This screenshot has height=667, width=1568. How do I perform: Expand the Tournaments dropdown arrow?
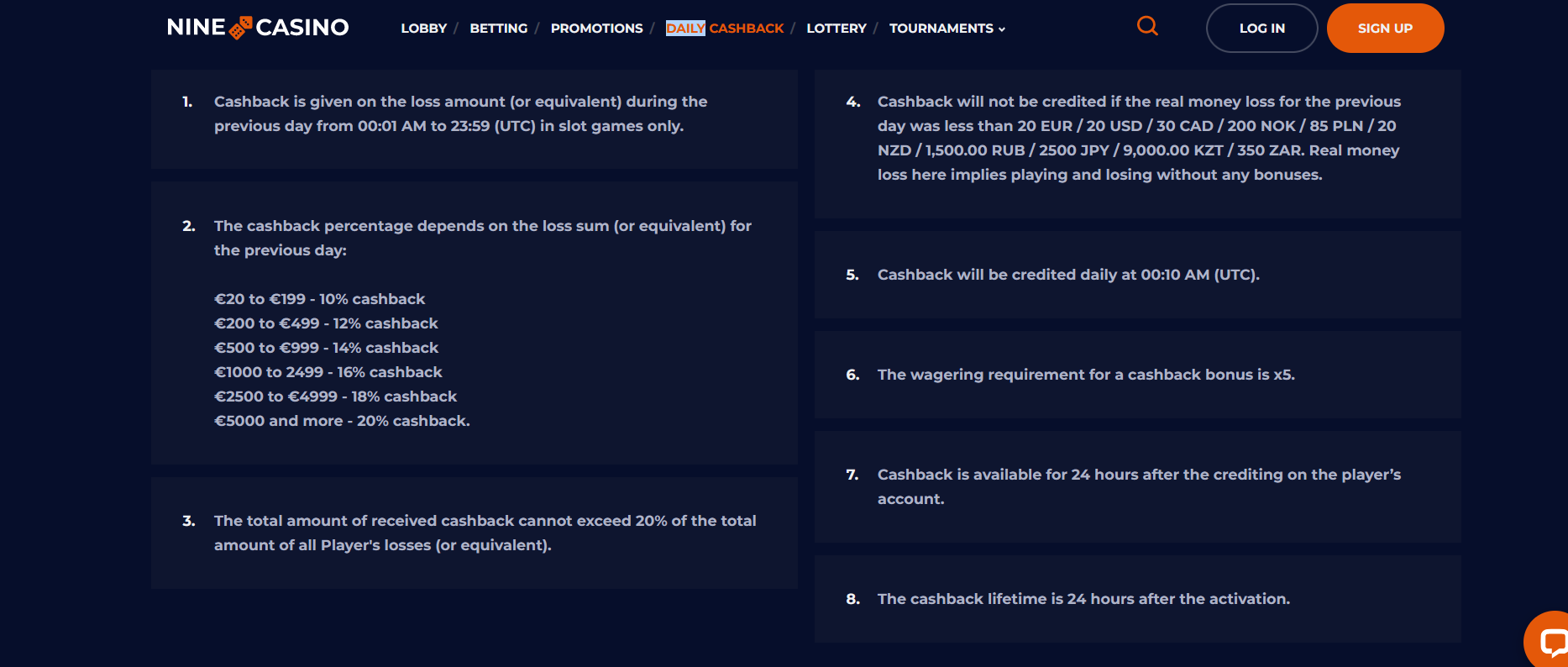point(1002,29)
